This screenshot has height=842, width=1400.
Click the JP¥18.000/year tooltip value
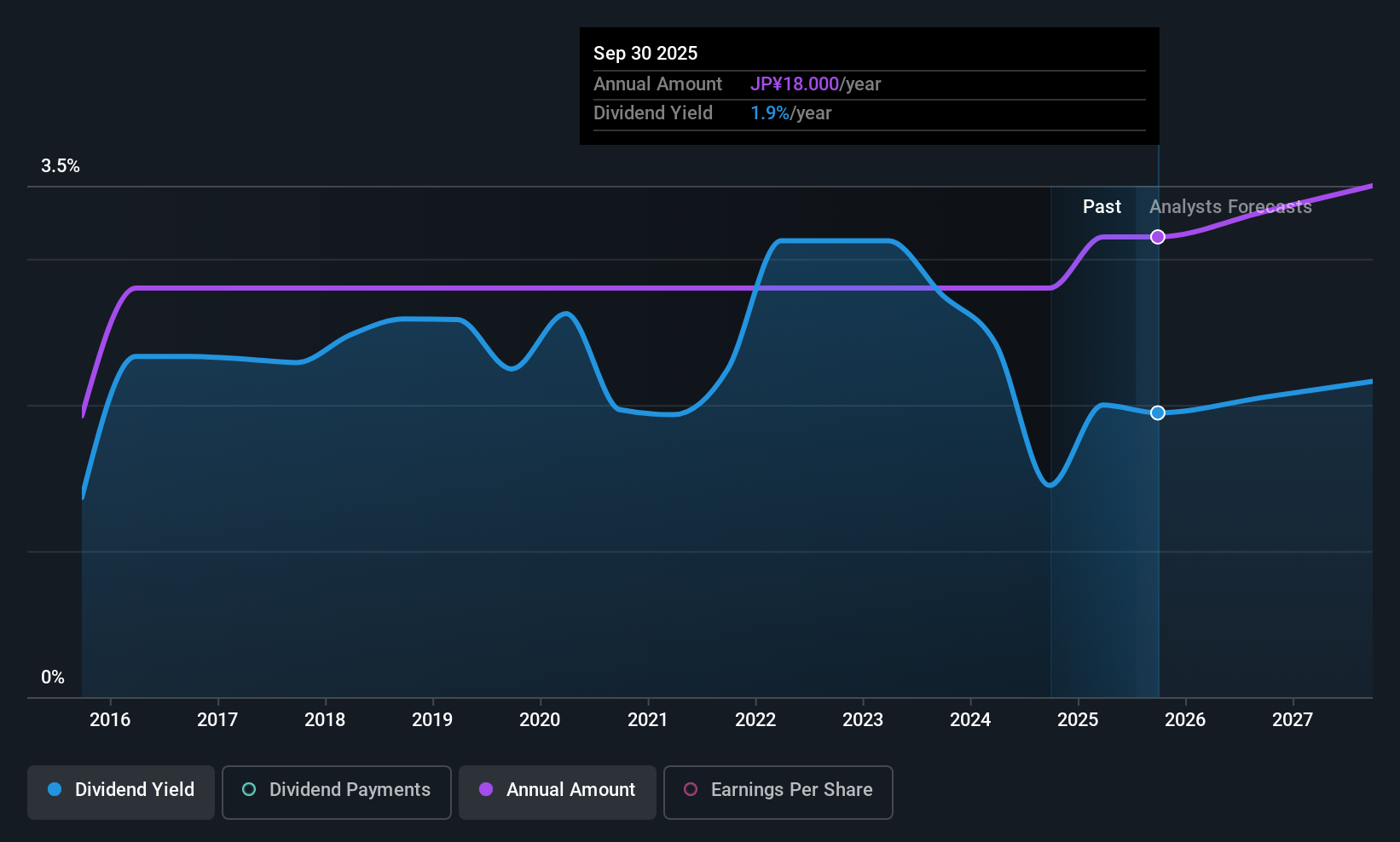pyautogui.click(x=815, y=84)
